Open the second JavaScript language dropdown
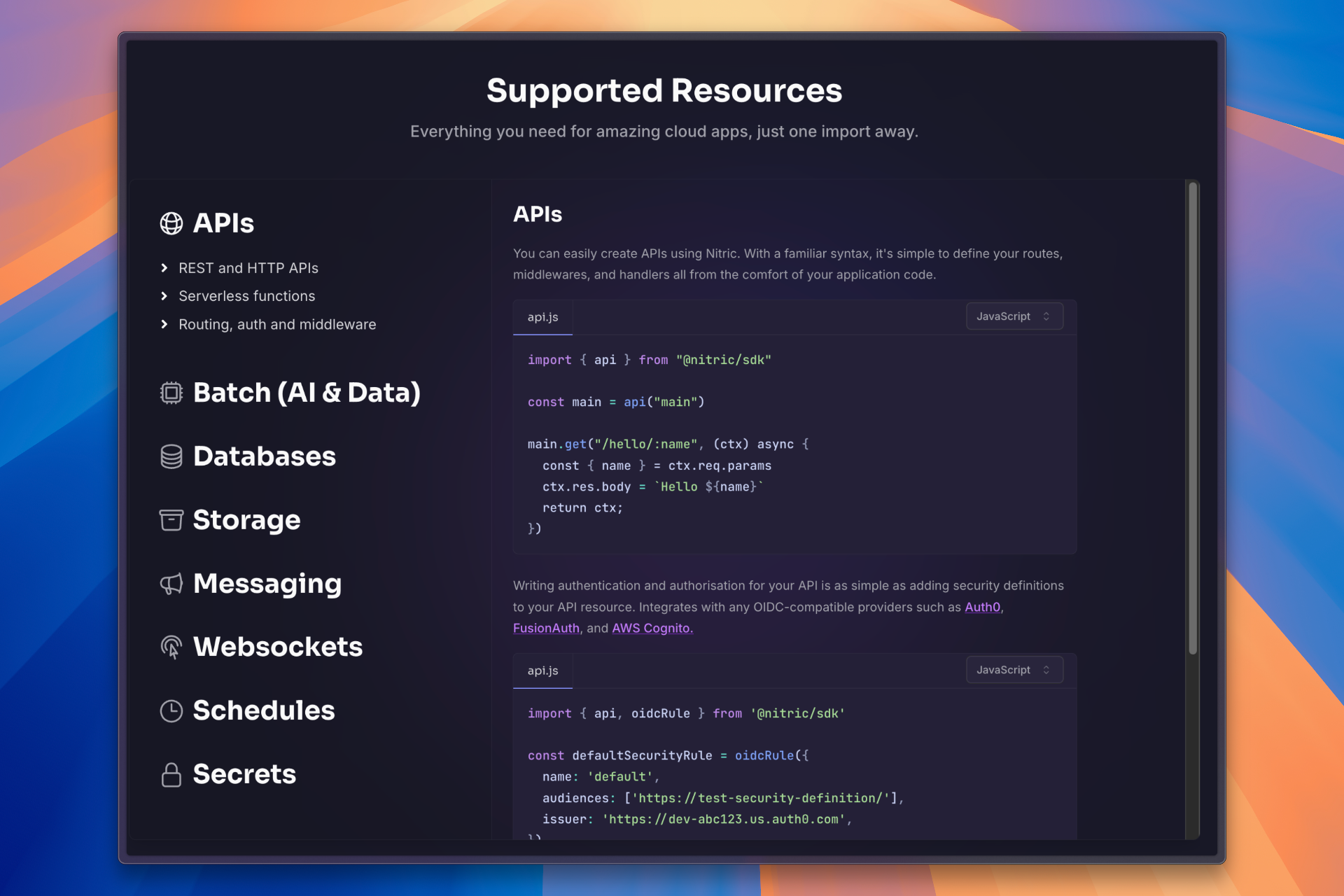The height and width of the screenshot is (896, 1344). pos(1014,670)
